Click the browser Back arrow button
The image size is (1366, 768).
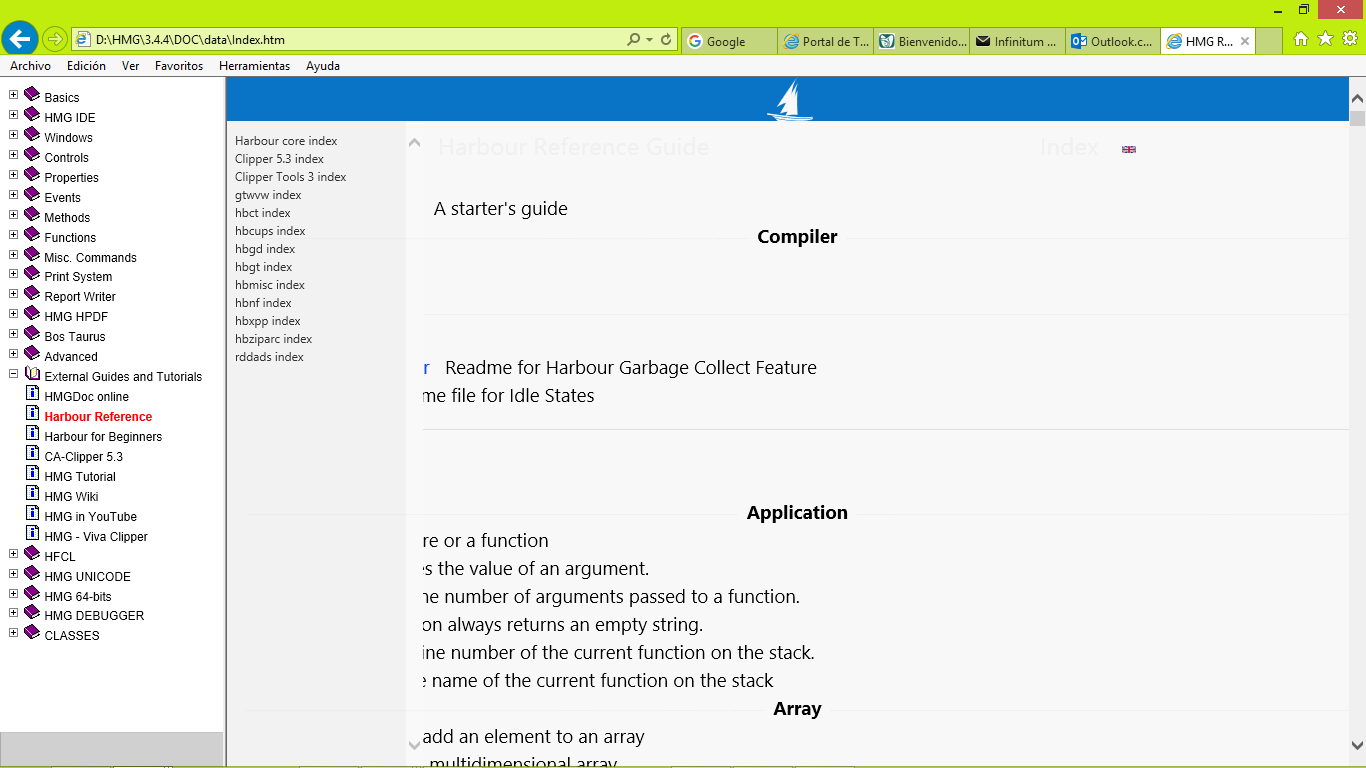[x=20, y=39]
